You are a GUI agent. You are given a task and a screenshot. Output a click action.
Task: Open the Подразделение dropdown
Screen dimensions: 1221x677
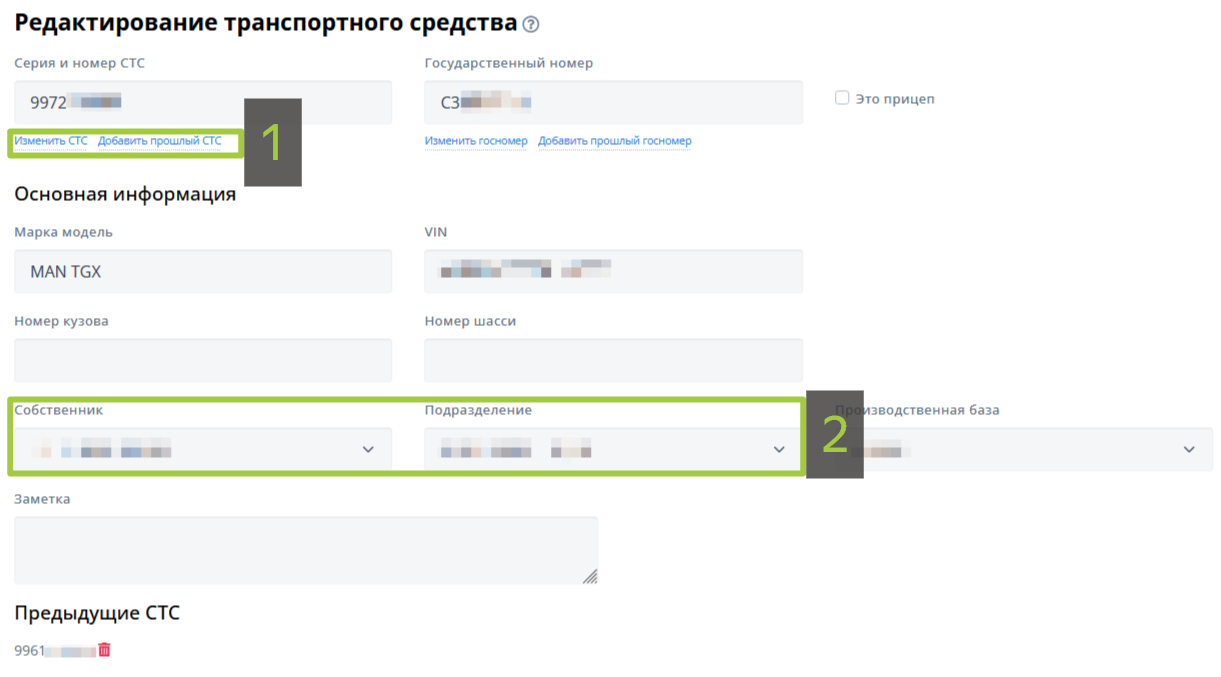pos(779,450)
